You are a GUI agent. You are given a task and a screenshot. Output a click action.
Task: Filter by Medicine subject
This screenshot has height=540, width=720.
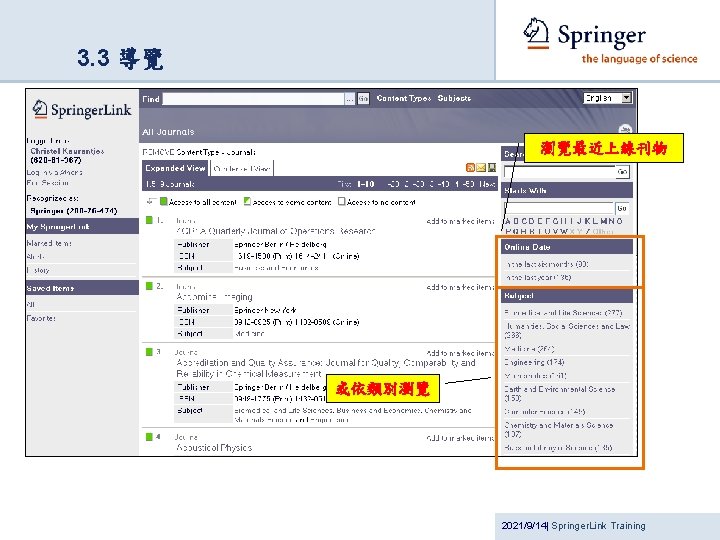coord(529,349)
